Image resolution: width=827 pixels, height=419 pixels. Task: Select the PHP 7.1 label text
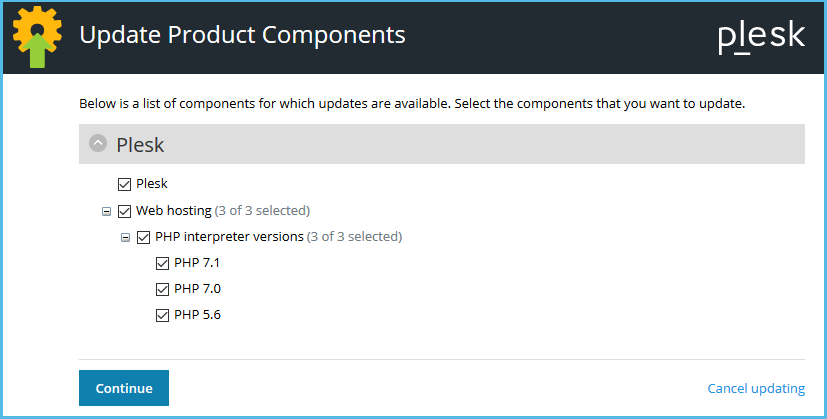pyautogui.click(x=197, y=262)
